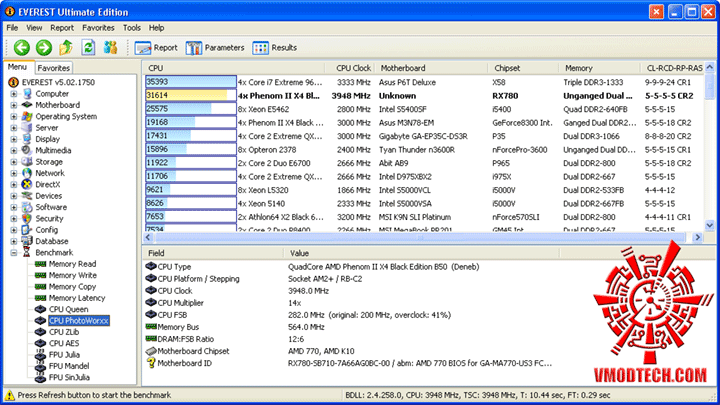Select the Devices tree icon

click(27, 196)
